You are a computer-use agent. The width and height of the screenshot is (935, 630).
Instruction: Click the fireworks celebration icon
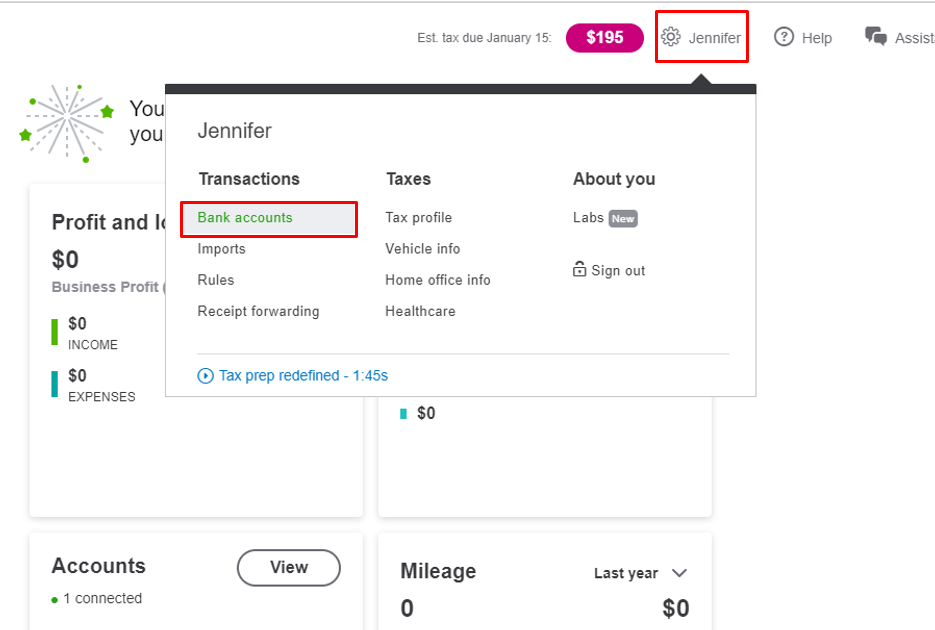[x=65, y=121]
